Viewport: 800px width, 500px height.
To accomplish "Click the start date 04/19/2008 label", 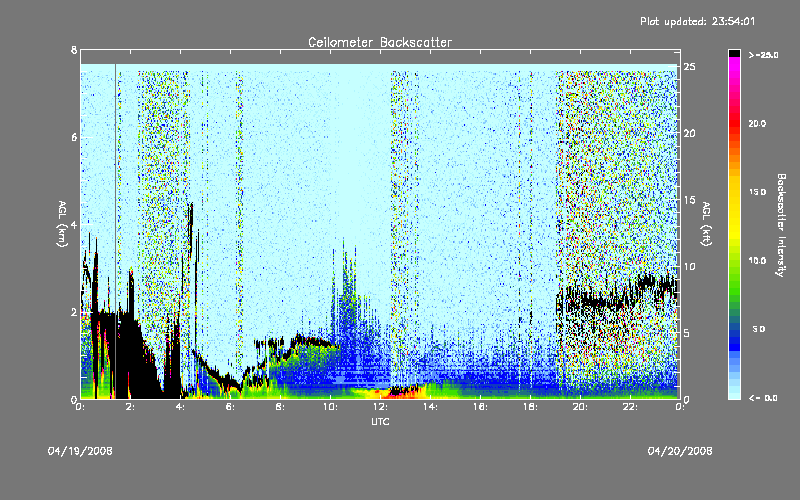I will coord(80,451).
